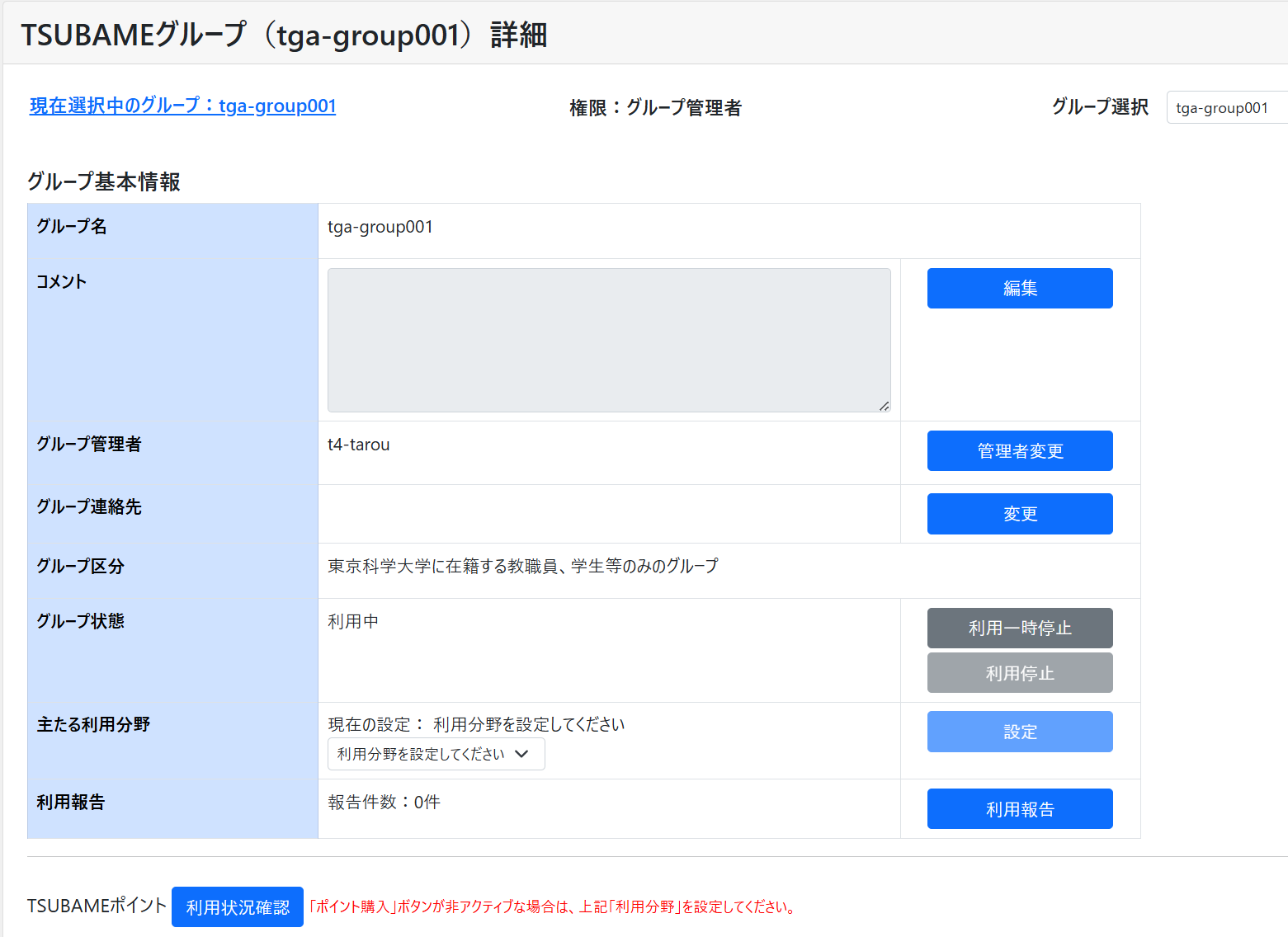Click inside the コメント text area
Image resolution: width=1288 pixels, height=937 pixels.
coord(608,340)
